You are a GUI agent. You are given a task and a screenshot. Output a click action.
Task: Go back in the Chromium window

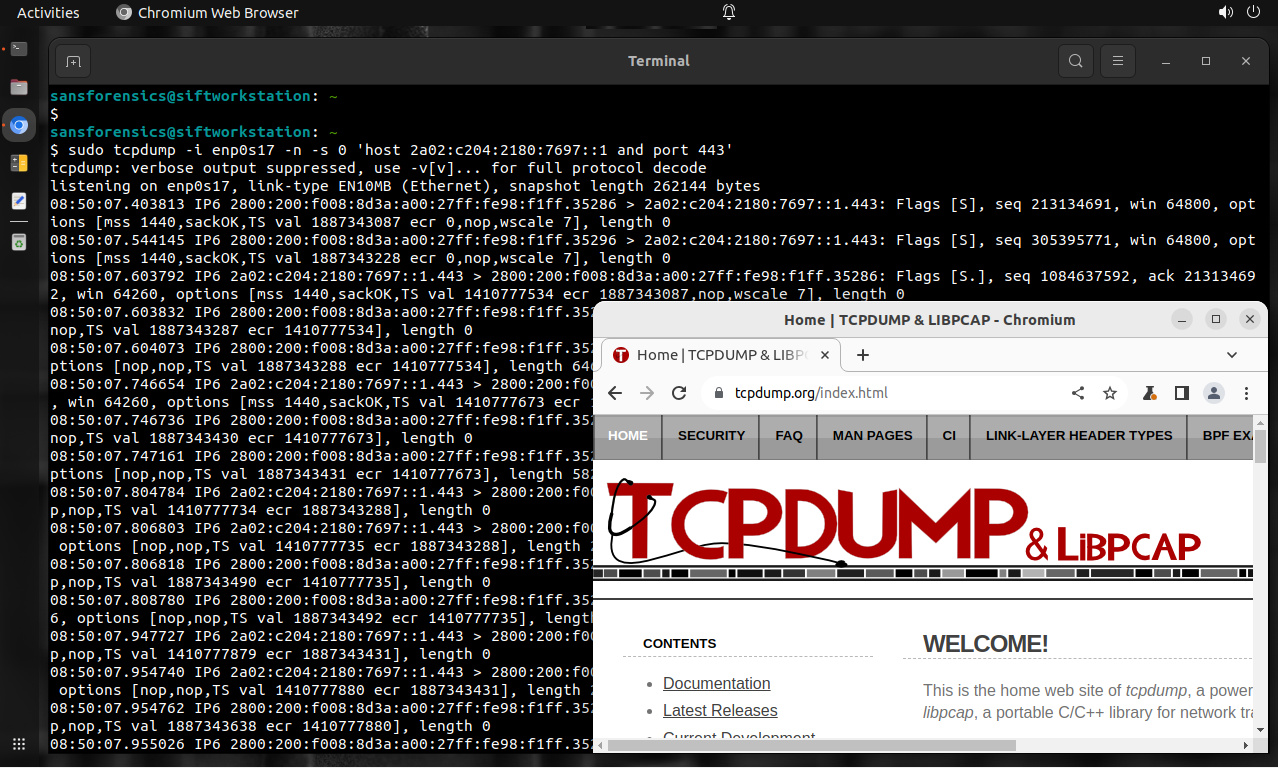tap(615, 393)
